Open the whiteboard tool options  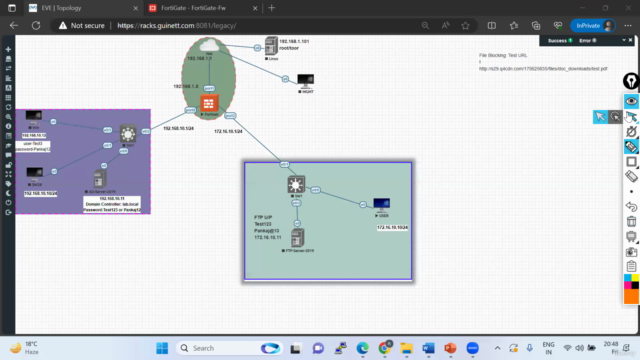(x=631, y=236)
